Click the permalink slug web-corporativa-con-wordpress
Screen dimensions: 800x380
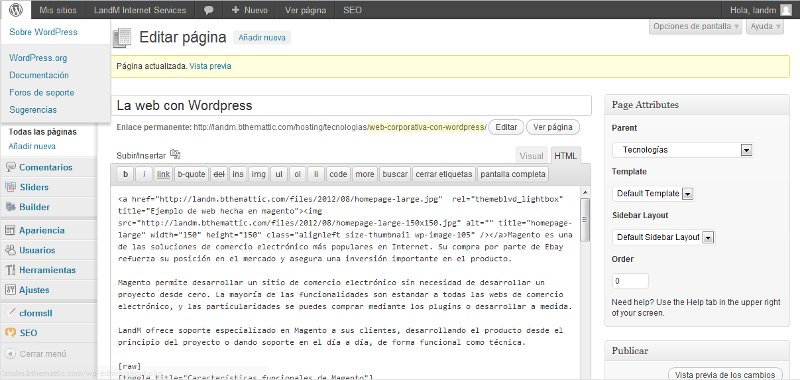[x=427, y=127]
